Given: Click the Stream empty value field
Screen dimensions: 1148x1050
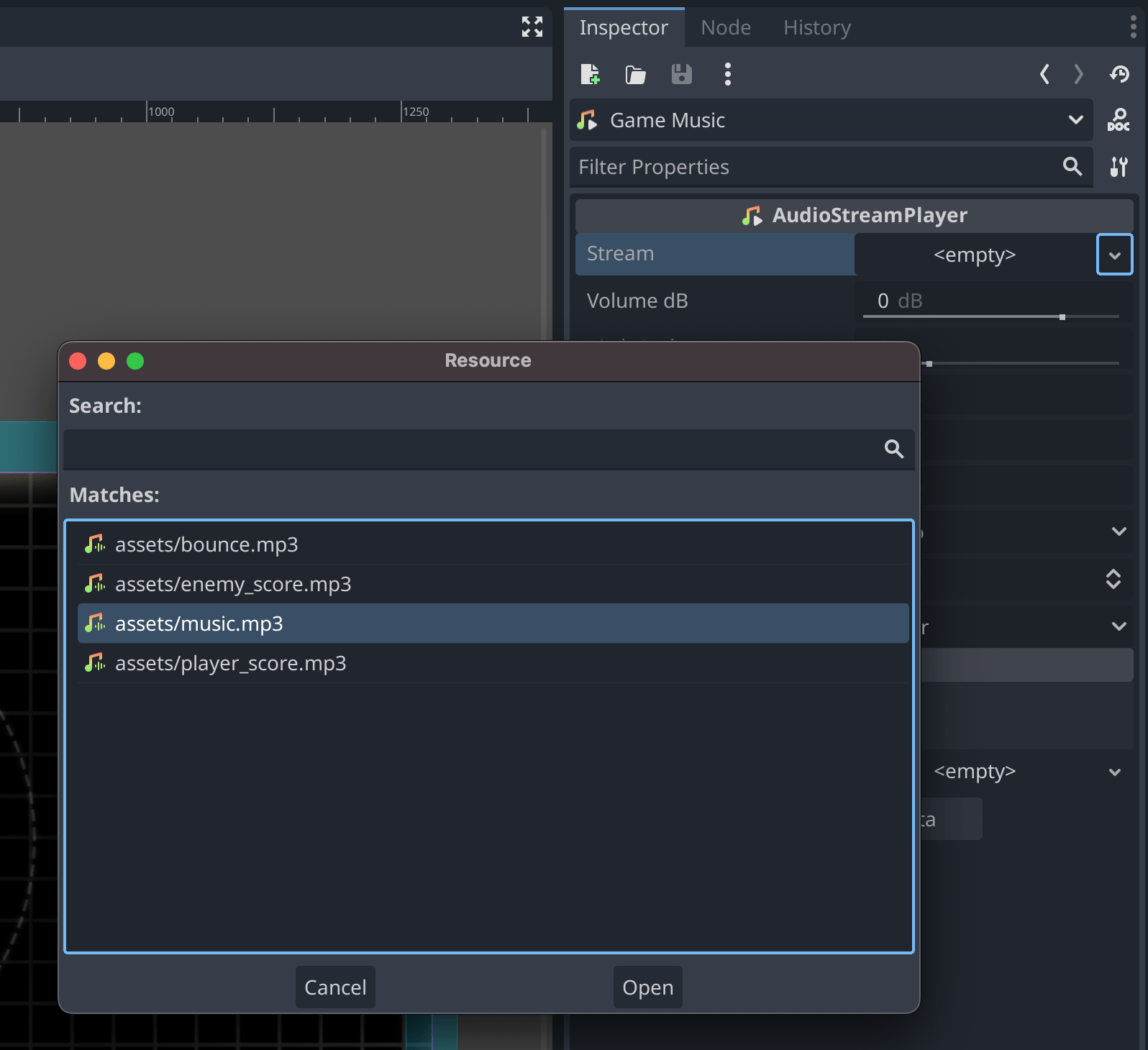Looking at the screenshot, I should click(975, 255).
